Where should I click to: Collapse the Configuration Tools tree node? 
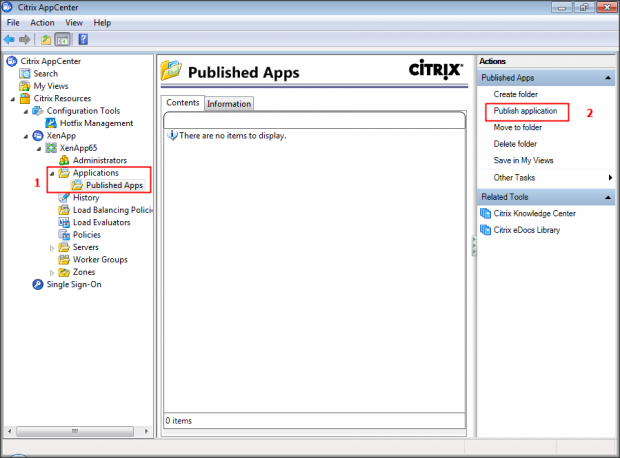click(x=26, y=112)
